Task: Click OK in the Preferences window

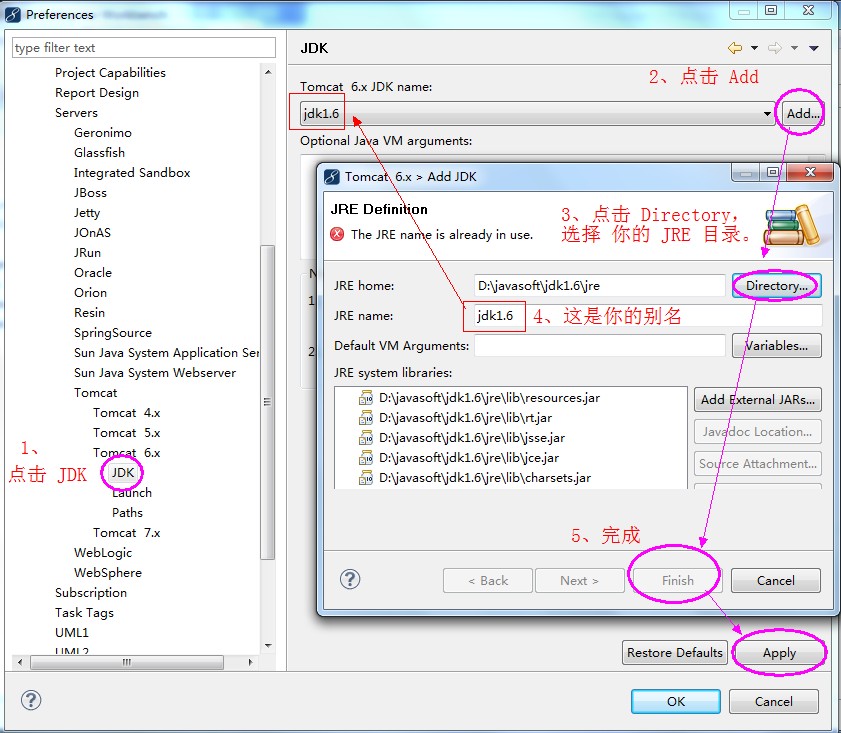Action: tap(676, 701)
